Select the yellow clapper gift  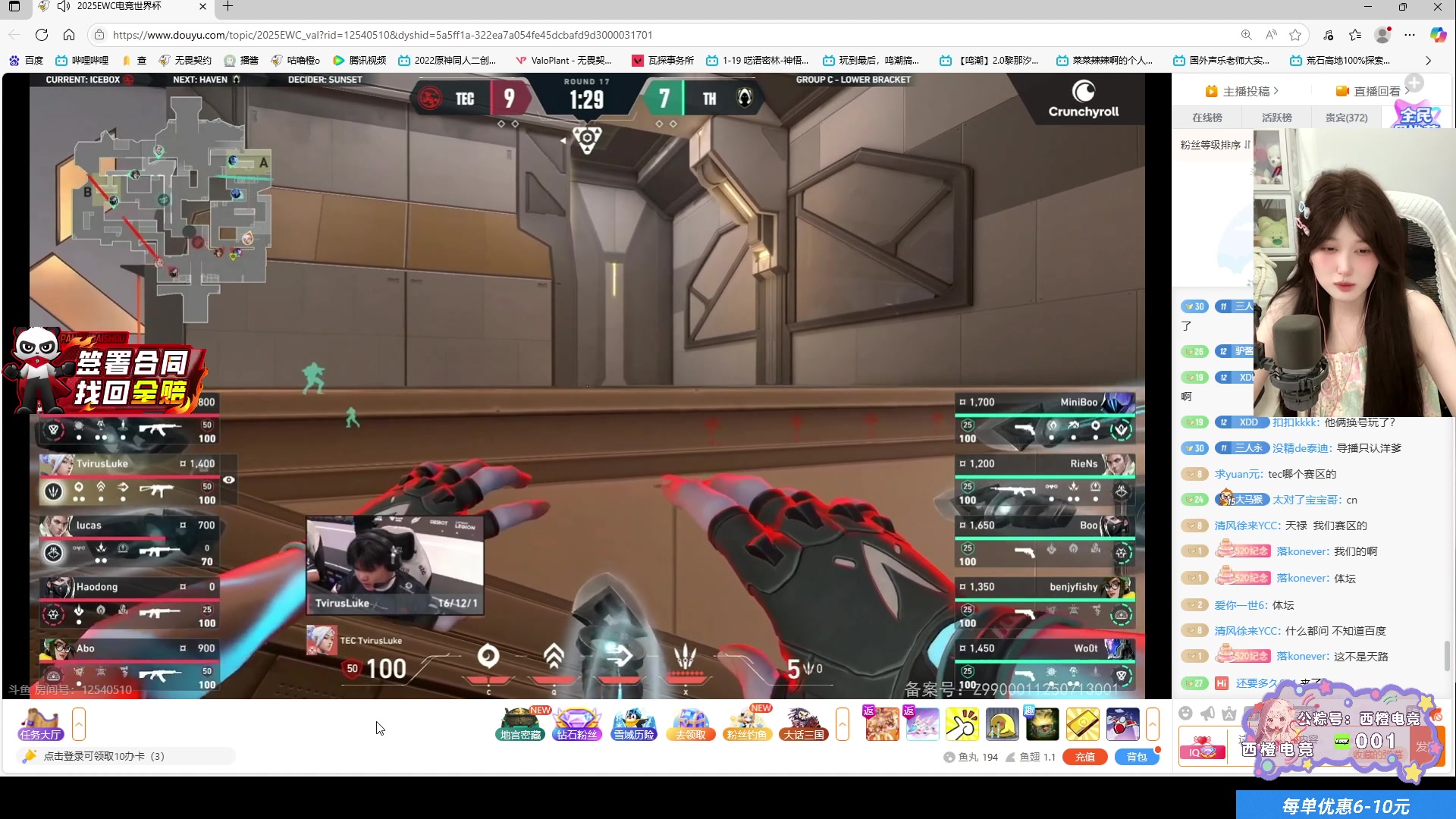pos(962,724)
